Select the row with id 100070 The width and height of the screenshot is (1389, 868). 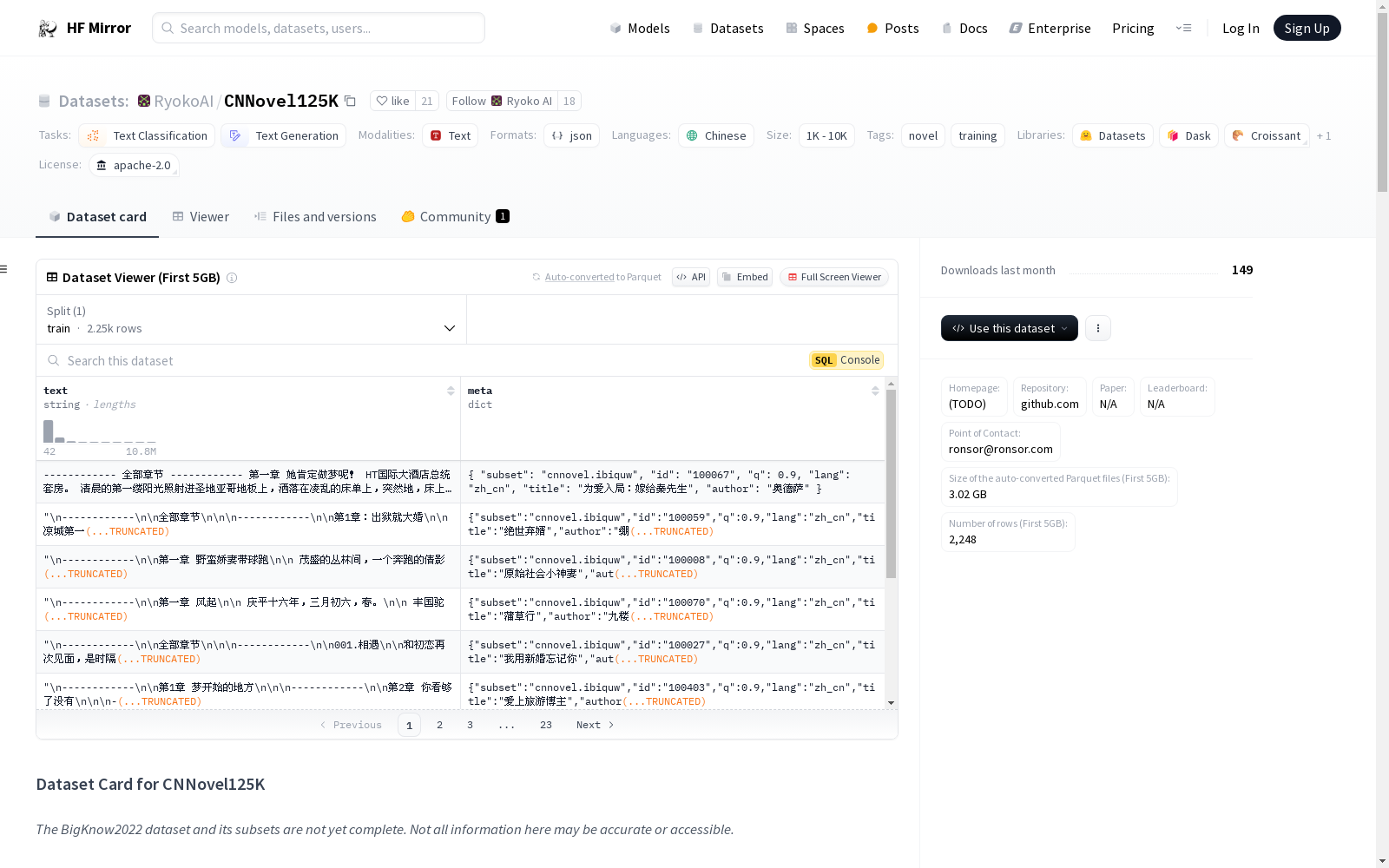click(x=460, y=609)
